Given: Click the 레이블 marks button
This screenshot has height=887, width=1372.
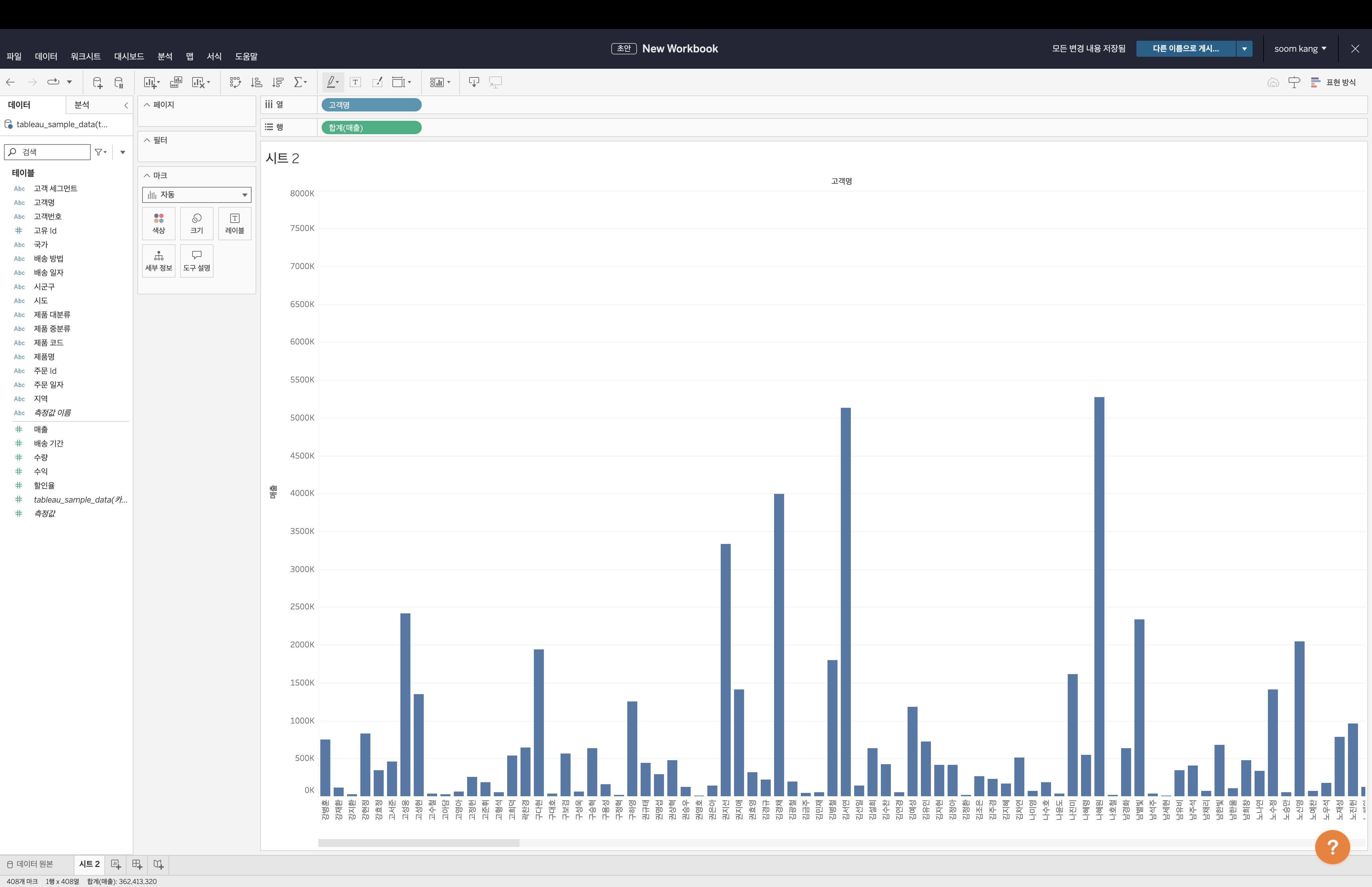Looking at the screenshot, I should pyautogui.click(x=235, y=224).
